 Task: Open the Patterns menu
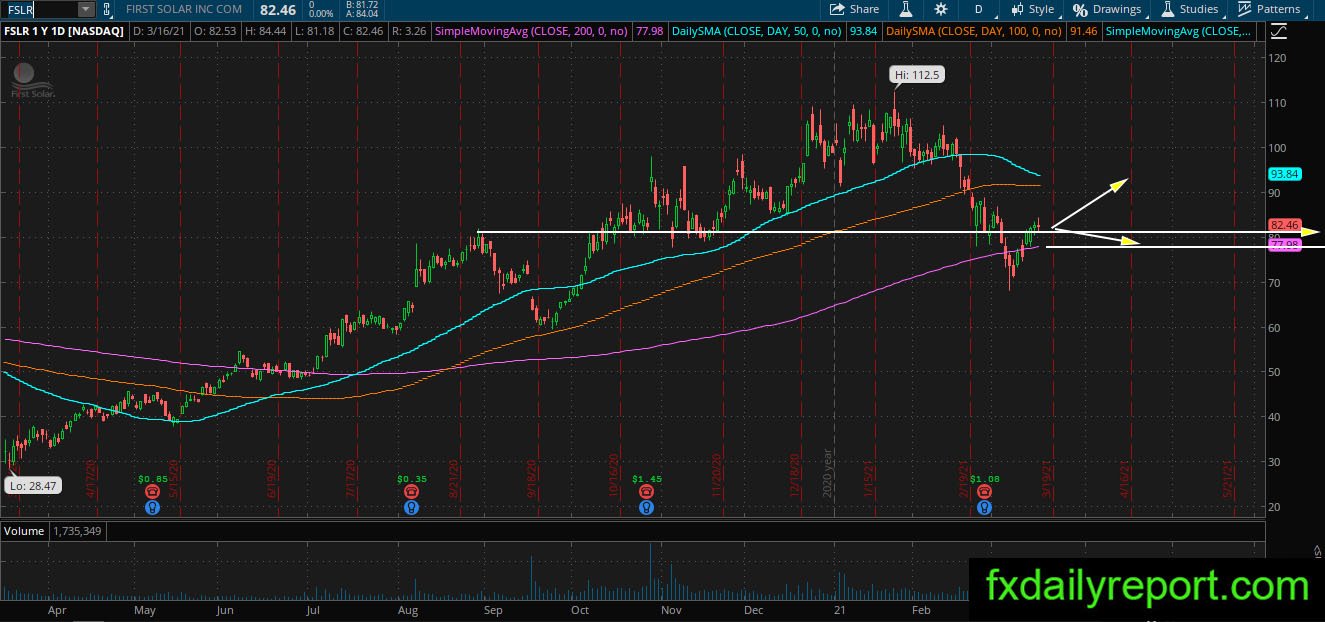pos(1269,9)
